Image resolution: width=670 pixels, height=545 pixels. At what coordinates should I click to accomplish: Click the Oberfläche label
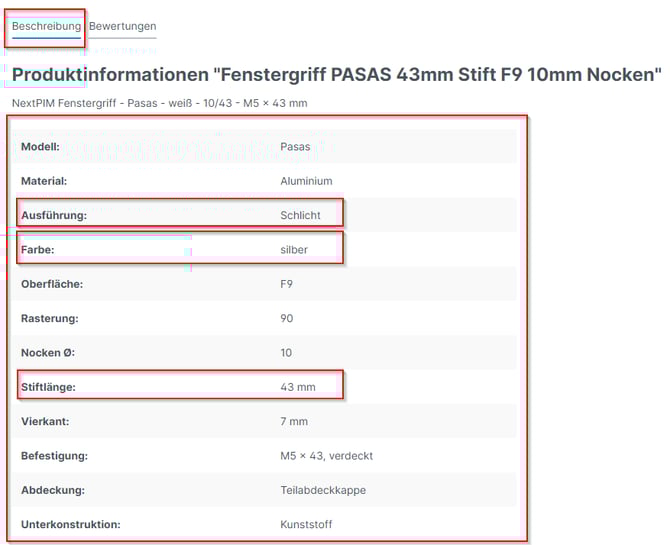pos(52,284)
